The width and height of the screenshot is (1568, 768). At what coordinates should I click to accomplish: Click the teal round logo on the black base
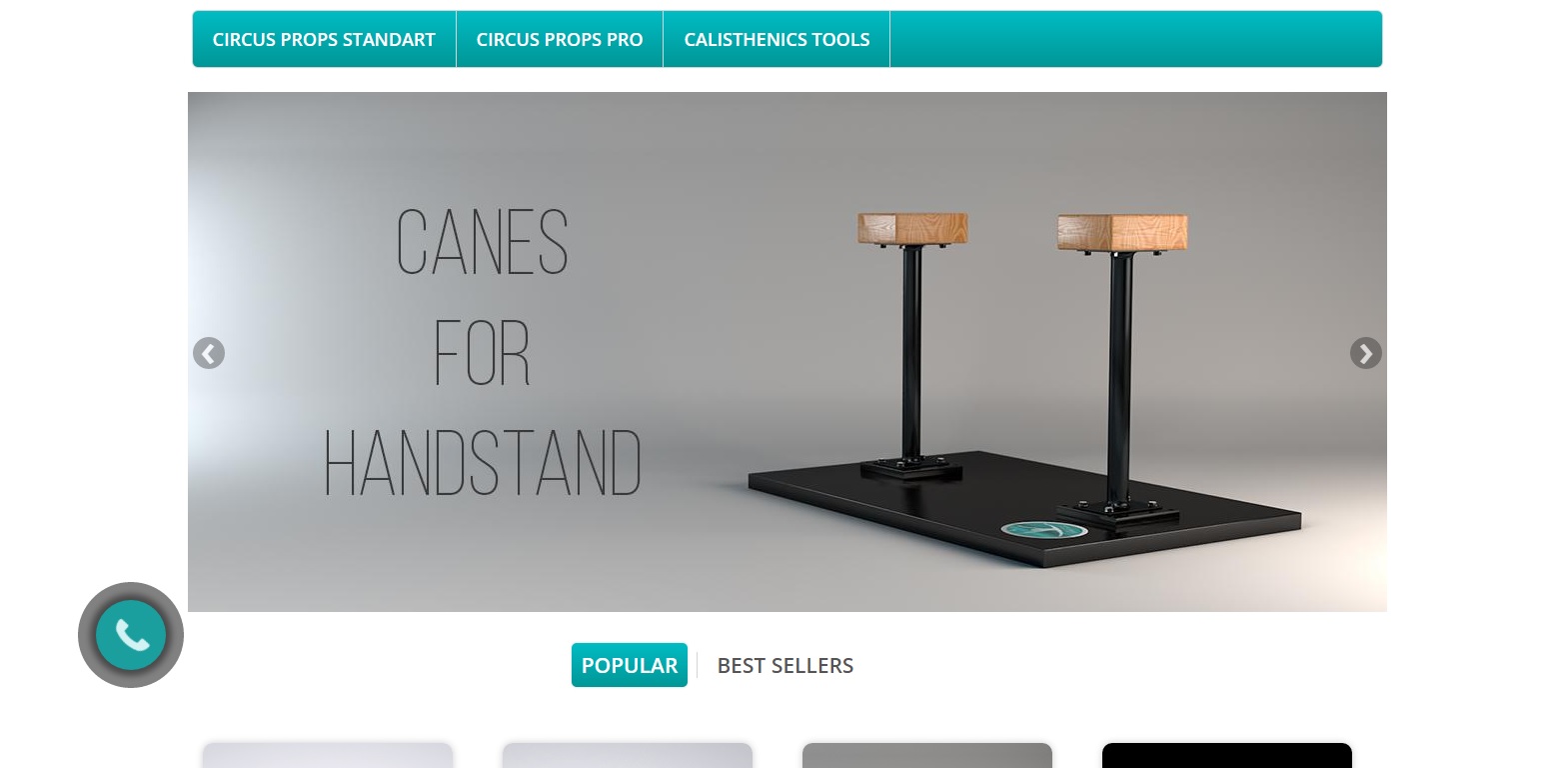click(1043, 530)
